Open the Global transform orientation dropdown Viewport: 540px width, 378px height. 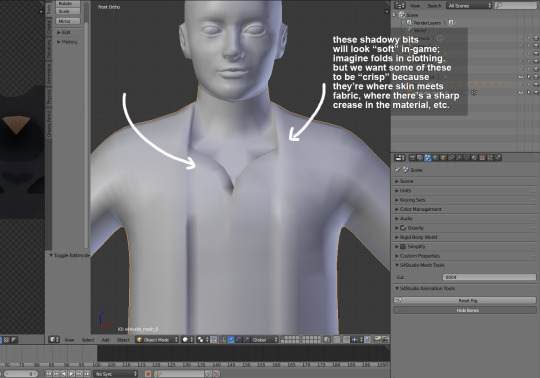[264, 340]
